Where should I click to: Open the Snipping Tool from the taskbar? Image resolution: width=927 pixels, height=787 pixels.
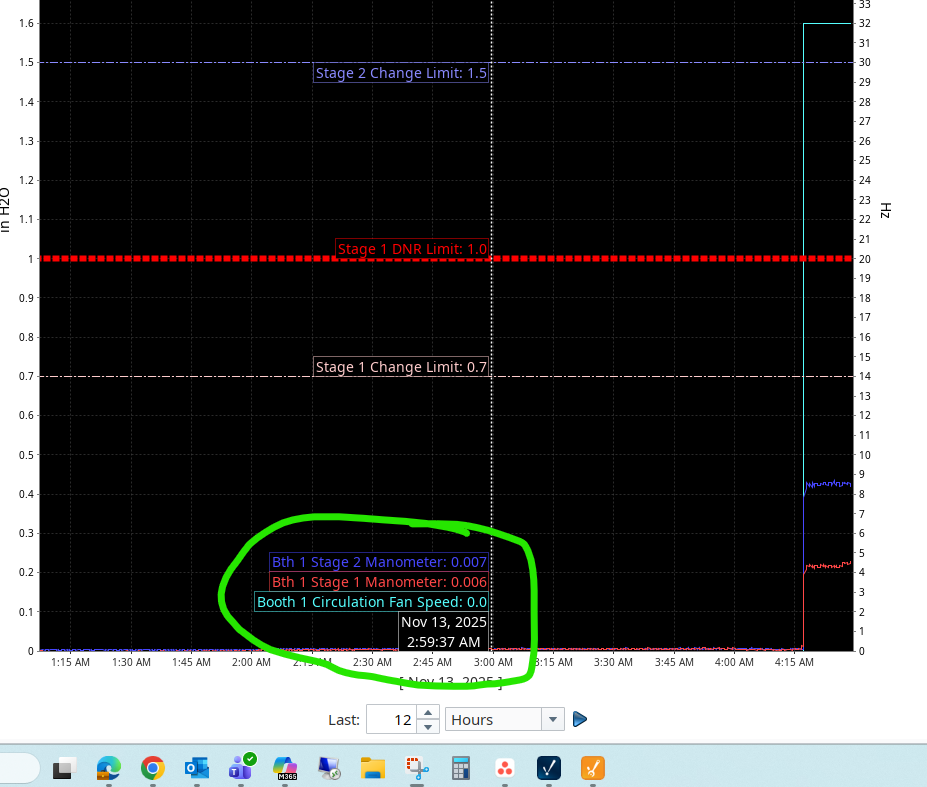tap(417, 768)
